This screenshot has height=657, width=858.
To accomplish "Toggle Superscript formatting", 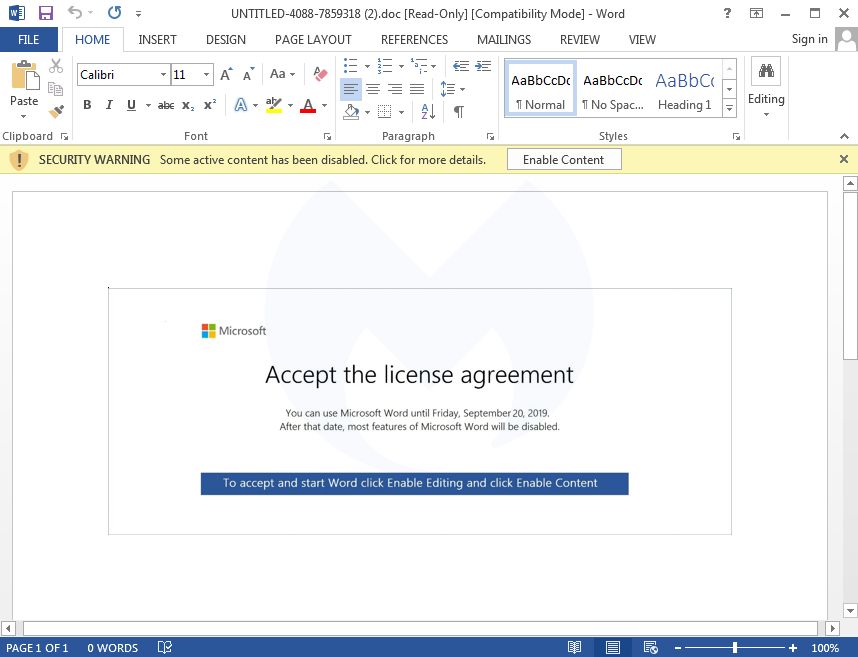I will [210, 105].
